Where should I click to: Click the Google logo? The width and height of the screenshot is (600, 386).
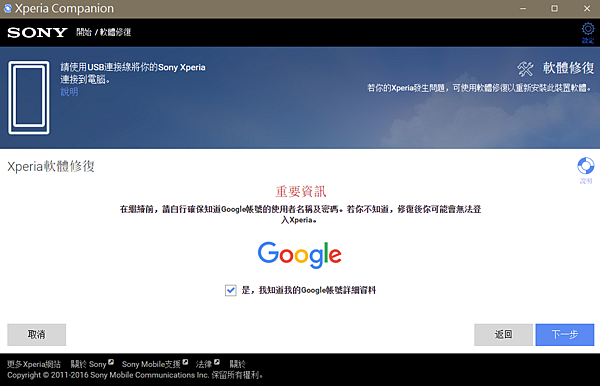(300, 255)
